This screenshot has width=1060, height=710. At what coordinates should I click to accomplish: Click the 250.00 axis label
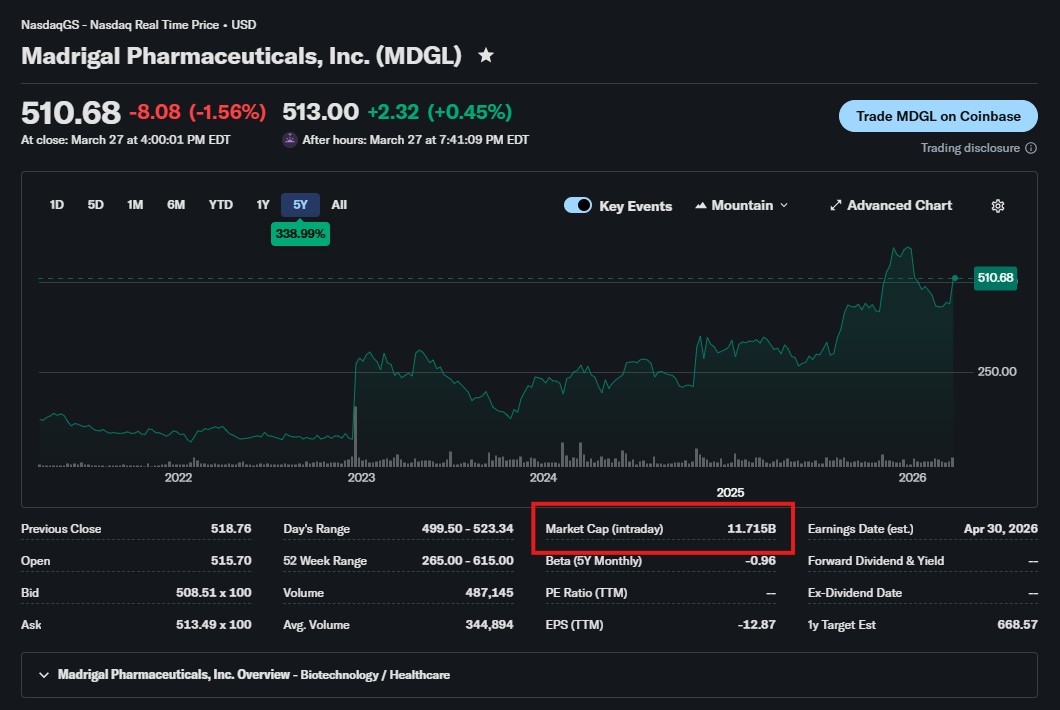tap(996, 371)
